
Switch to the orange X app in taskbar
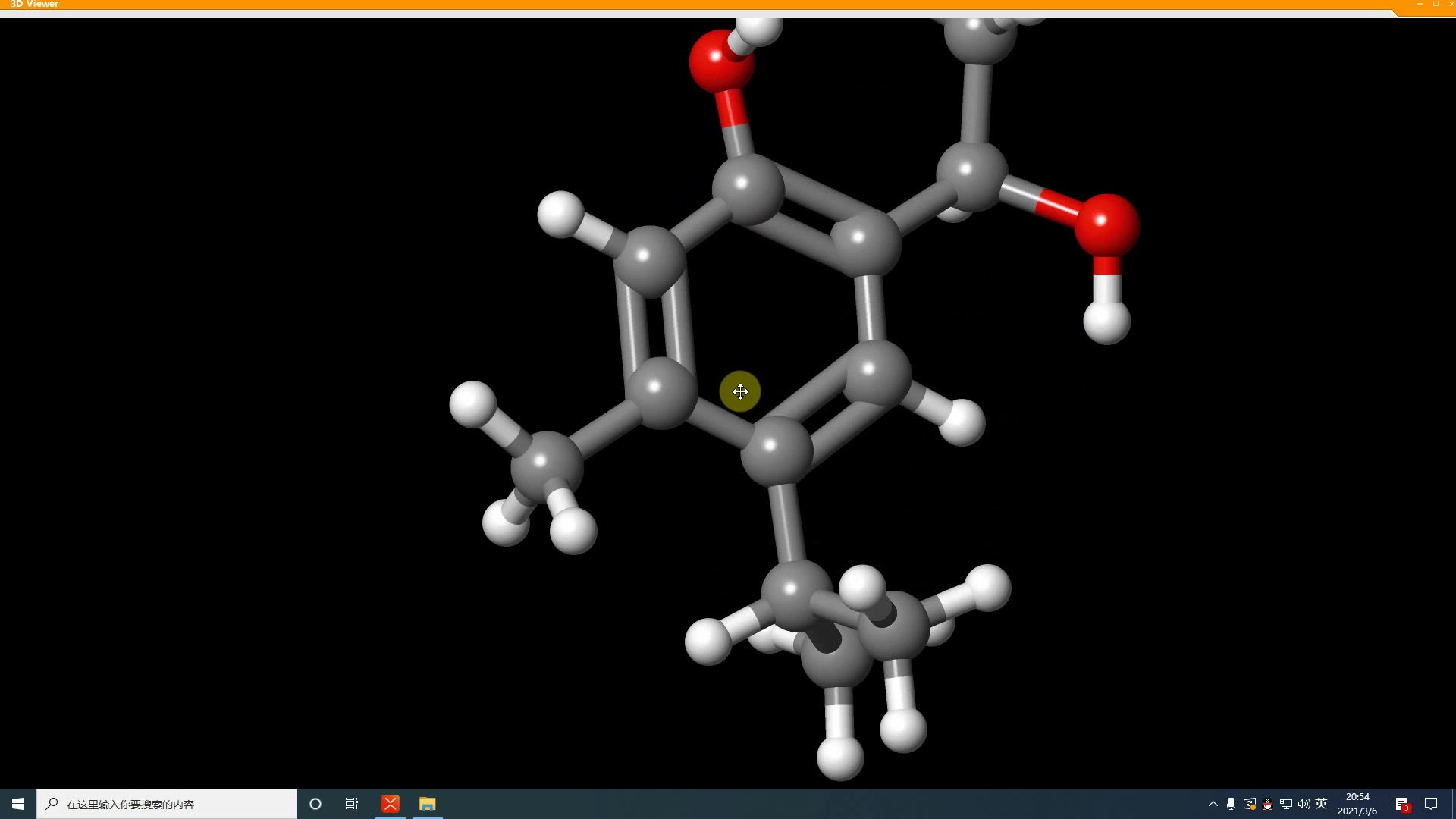(x=391, y=804)
